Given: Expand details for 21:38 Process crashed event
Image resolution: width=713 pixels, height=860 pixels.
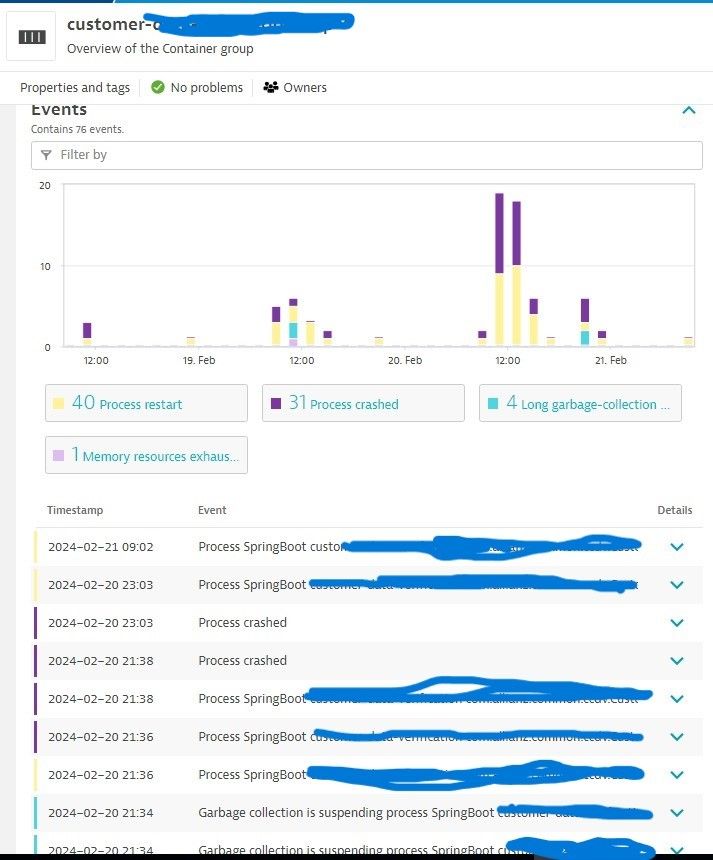Looking at the screenshot, I should click(677, 661).
